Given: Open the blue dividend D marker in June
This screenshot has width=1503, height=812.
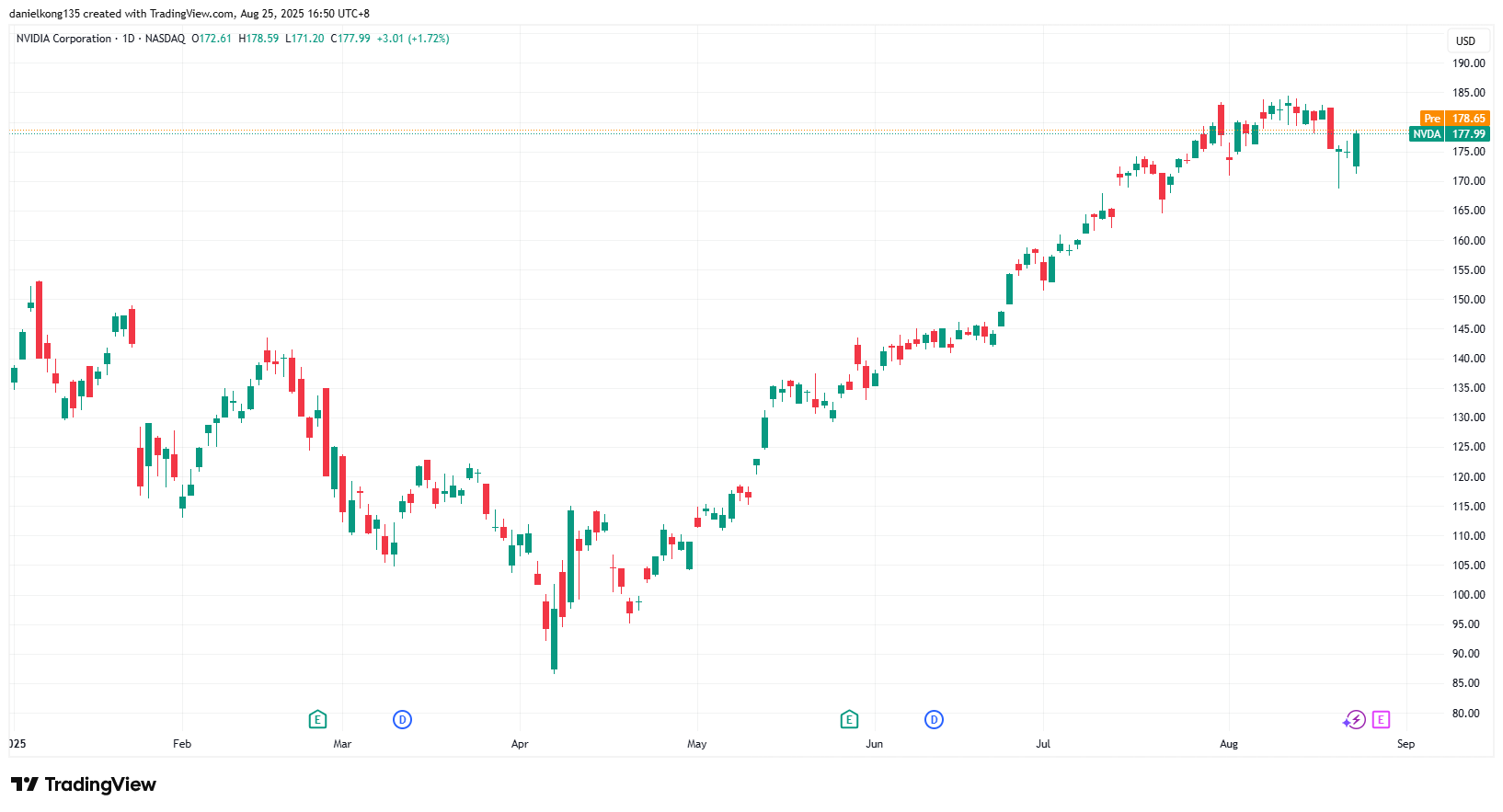Looking at the screenshot, I should point(934,719).
